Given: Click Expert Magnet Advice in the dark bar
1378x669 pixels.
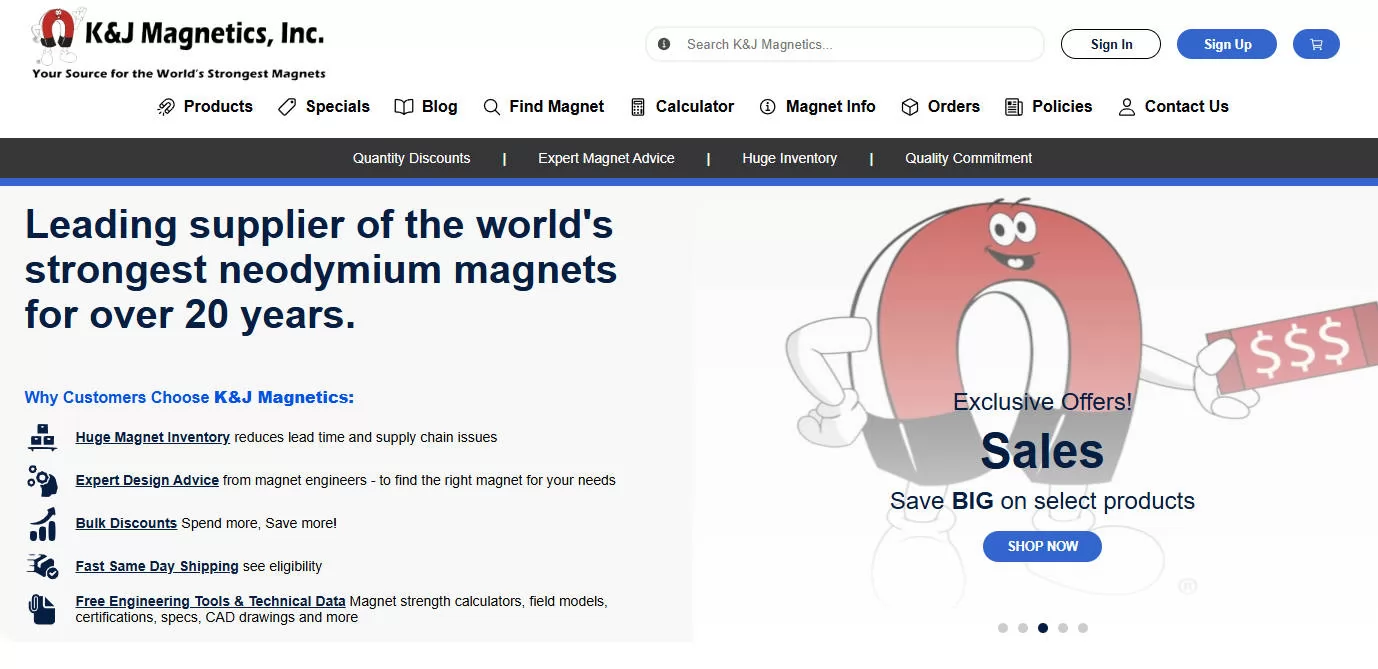Looking at the screenshot, I should pyautogui.click(x=606, y=158).
